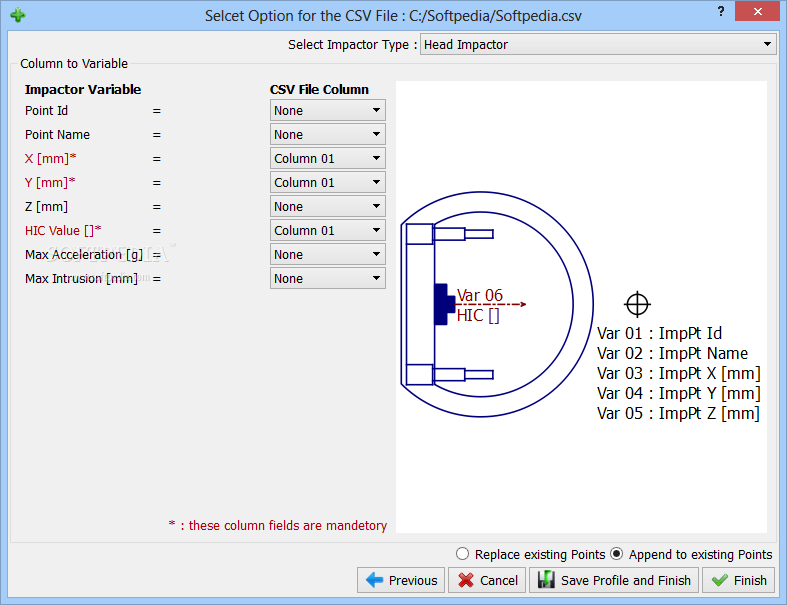Click the 'X [mm]*' label
Screen dimensions: 787x605
51,159
